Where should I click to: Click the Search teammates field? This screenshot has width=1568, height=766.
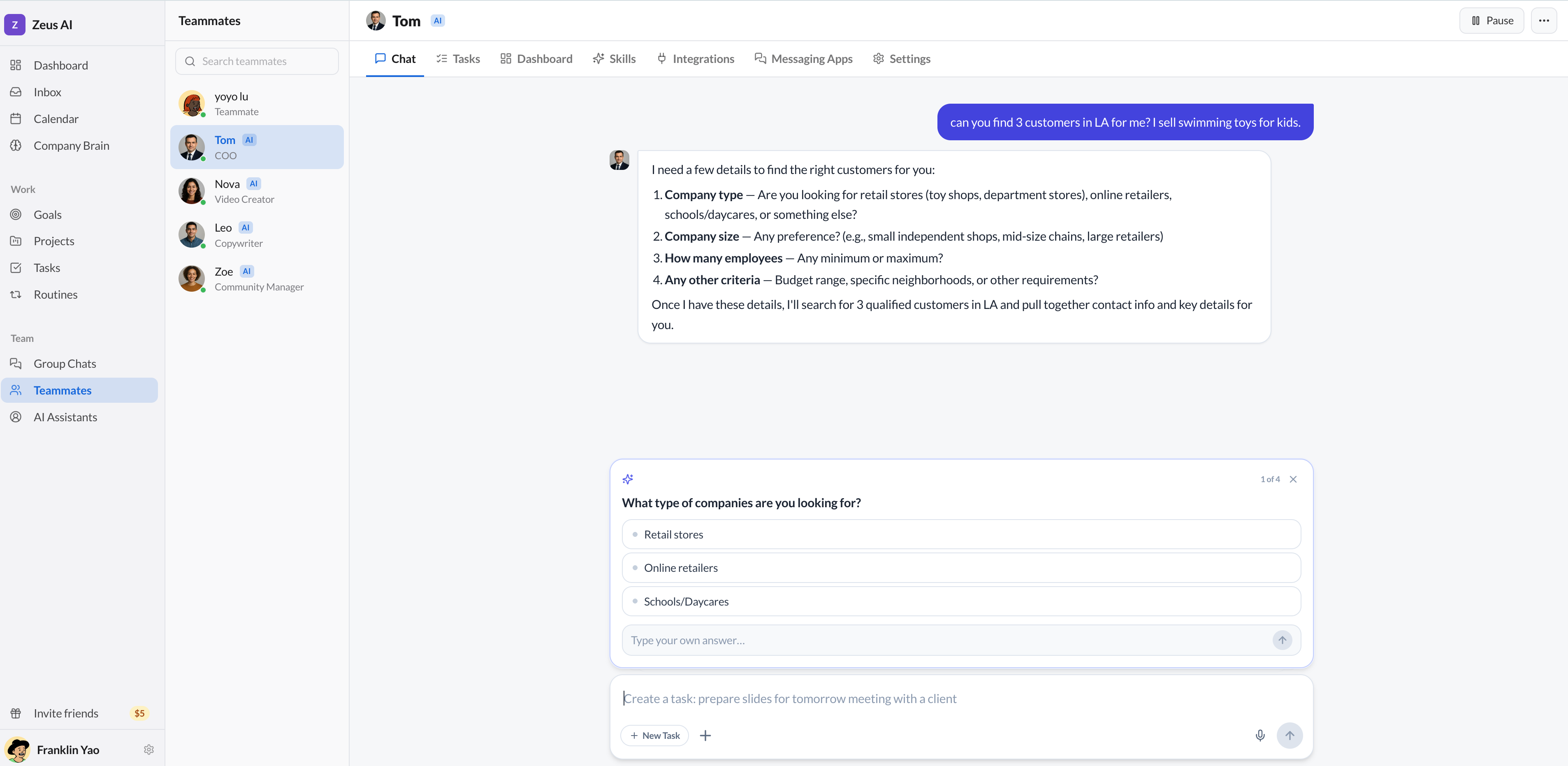(x=257, y=61)
